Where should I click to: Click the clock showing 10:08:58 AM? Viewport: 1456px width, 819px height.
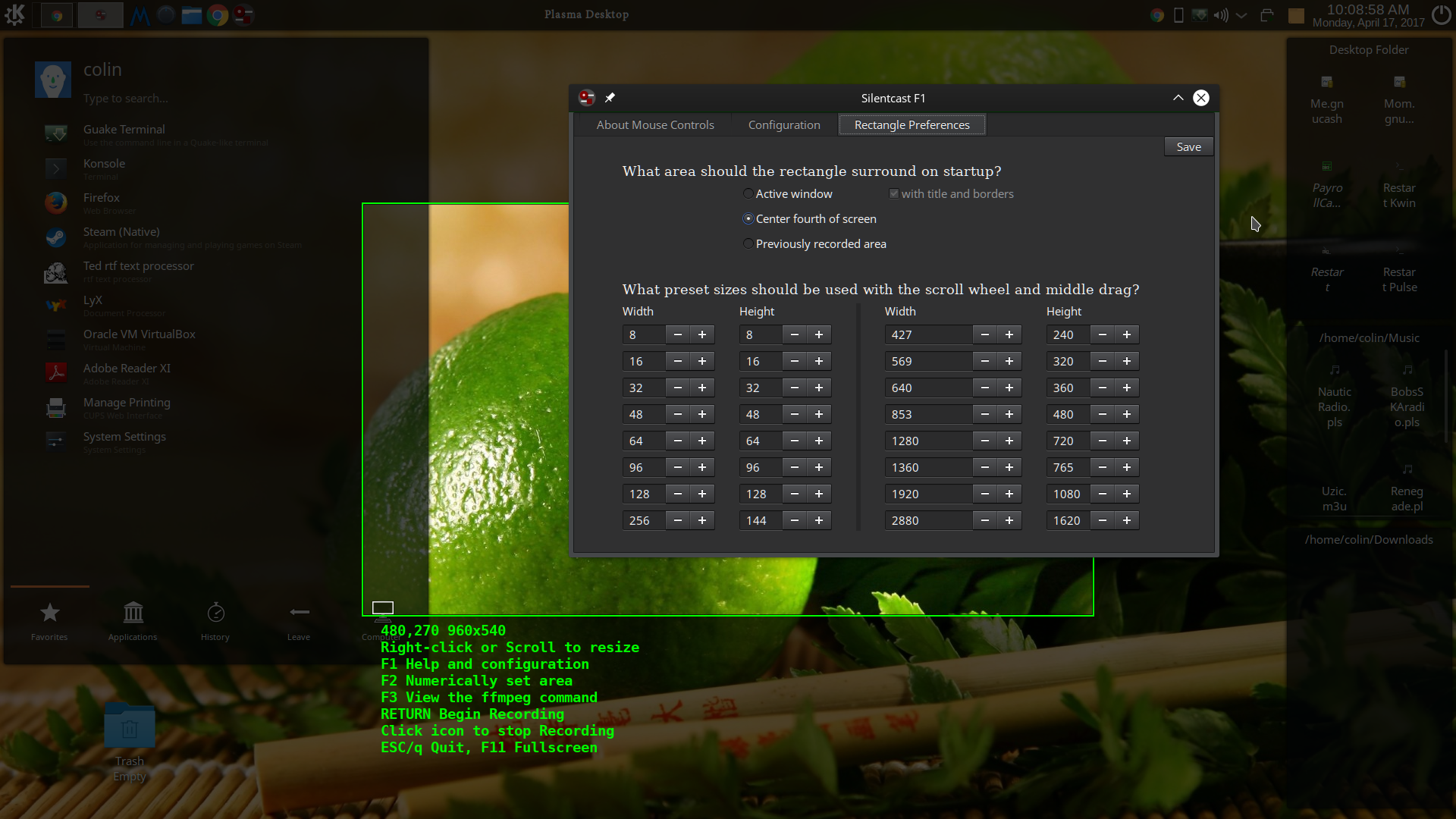click(x=1367, y=10)
